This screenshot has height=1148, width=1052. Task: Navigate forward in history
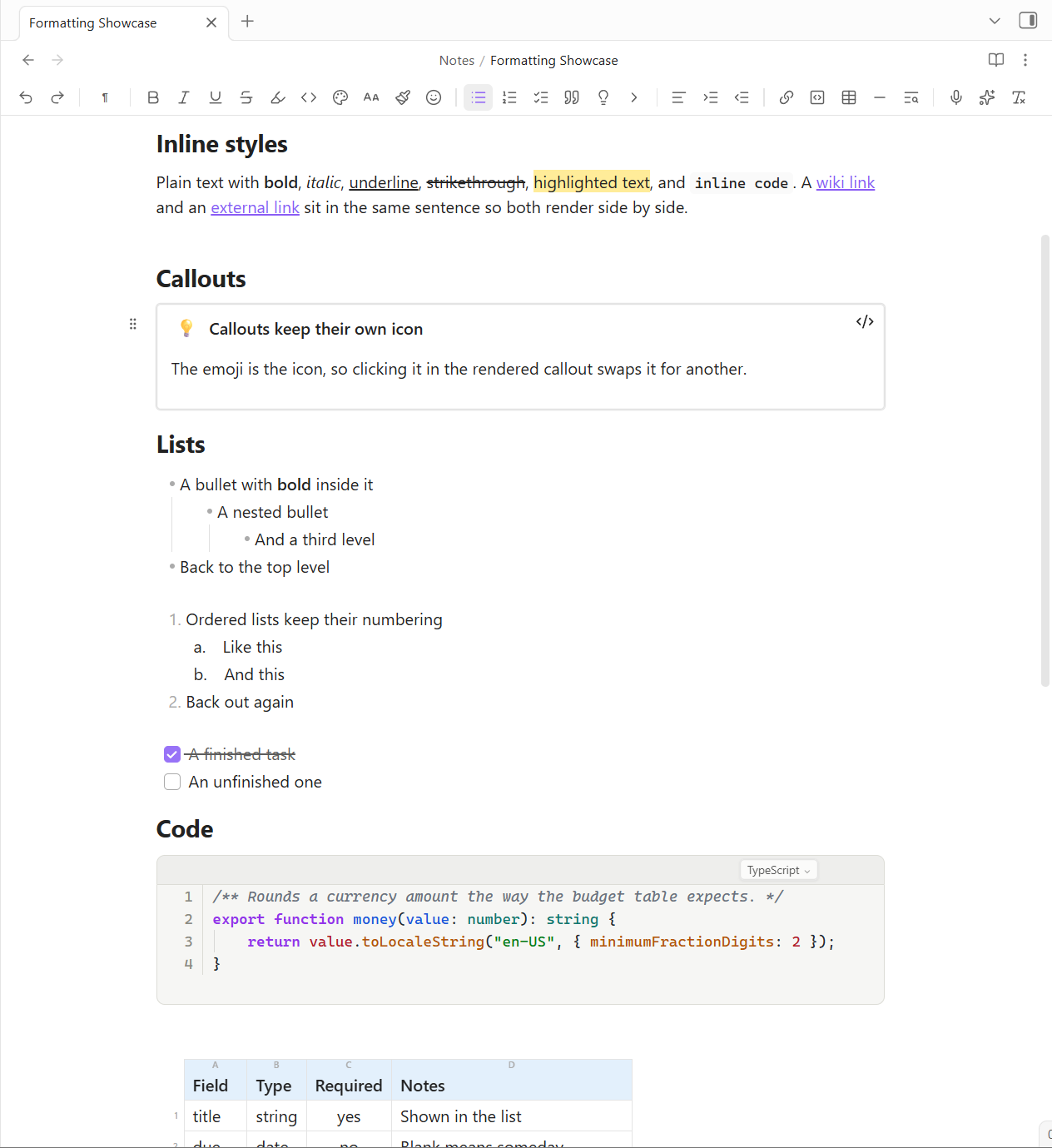coord(57,60)
